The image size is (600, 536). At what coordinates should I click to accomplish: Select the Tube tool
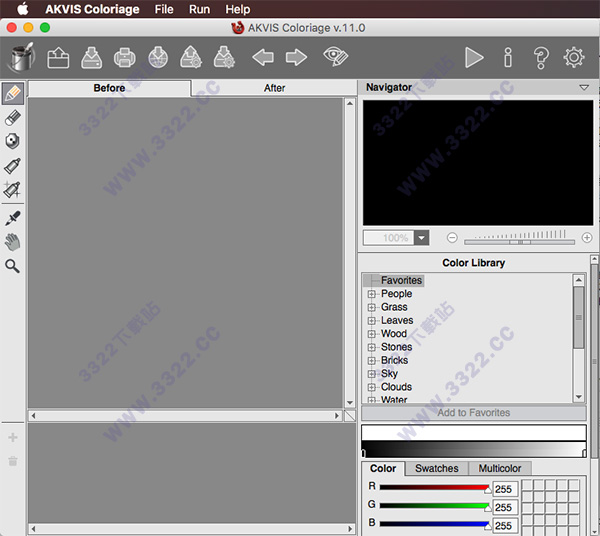13,166
